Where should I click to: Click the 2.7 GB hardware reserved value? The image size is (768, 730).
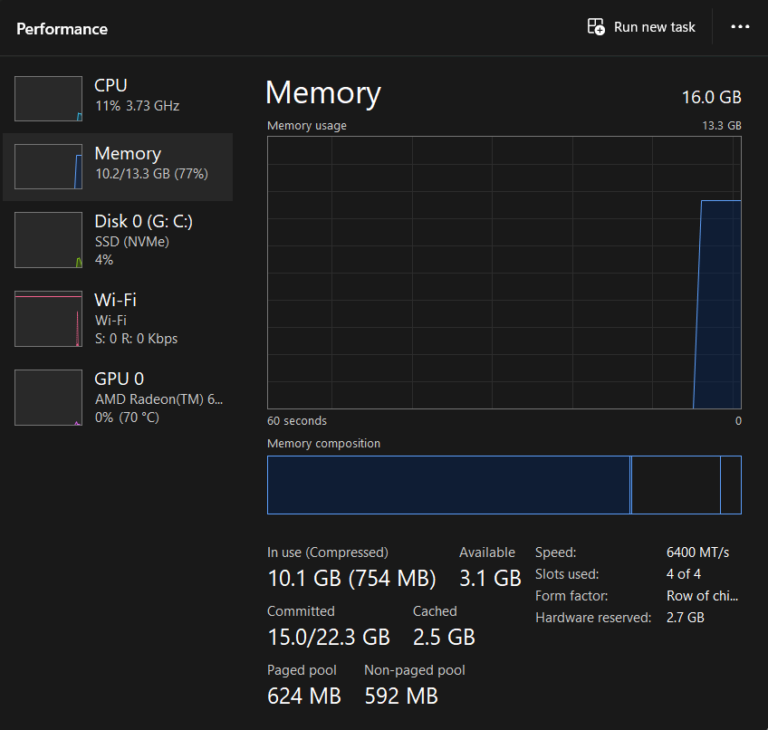(685, 617)
